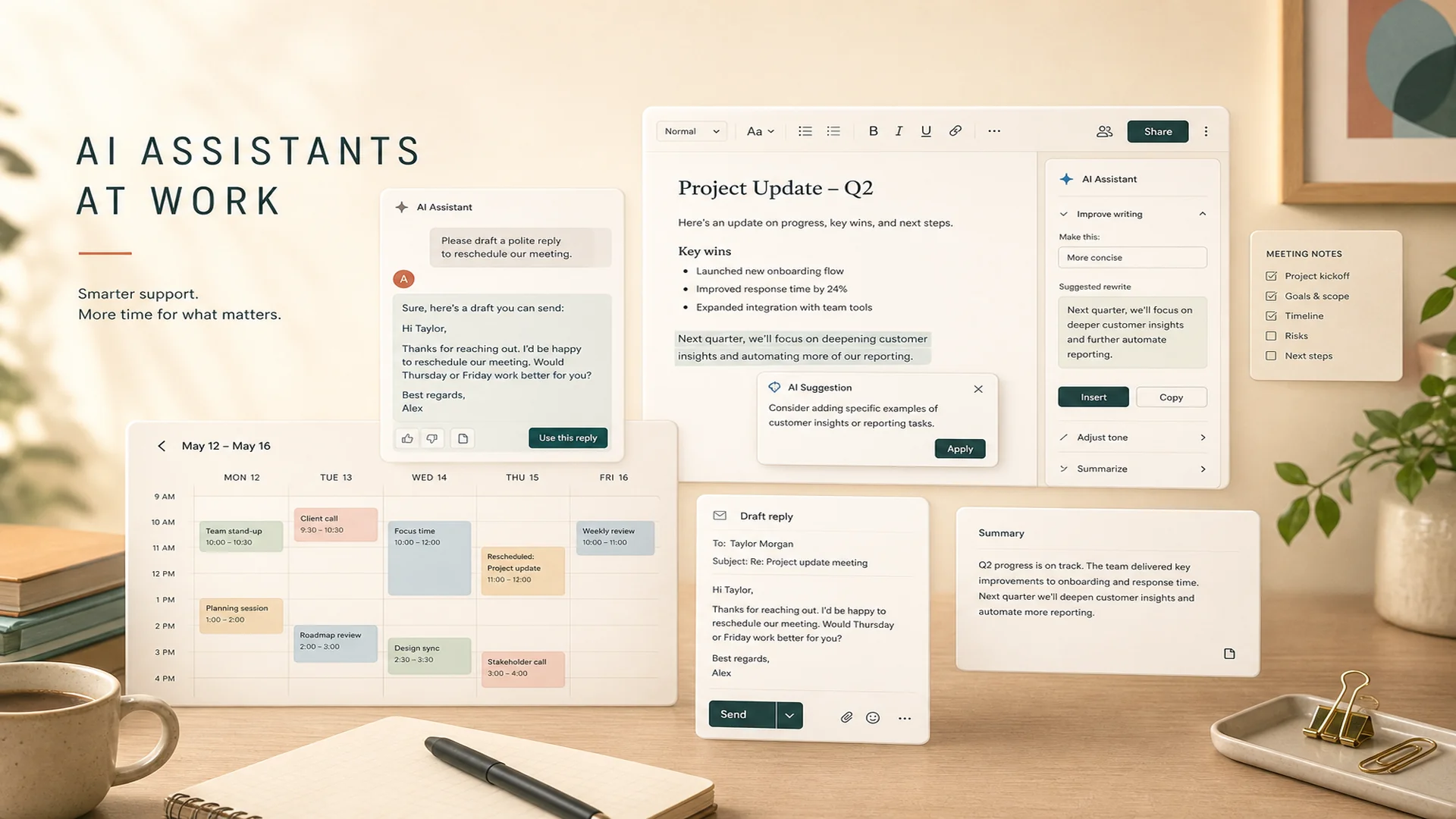Open the Client call calendar event
This screenshot has width=1456, height=819.
(x=335, y=524)
